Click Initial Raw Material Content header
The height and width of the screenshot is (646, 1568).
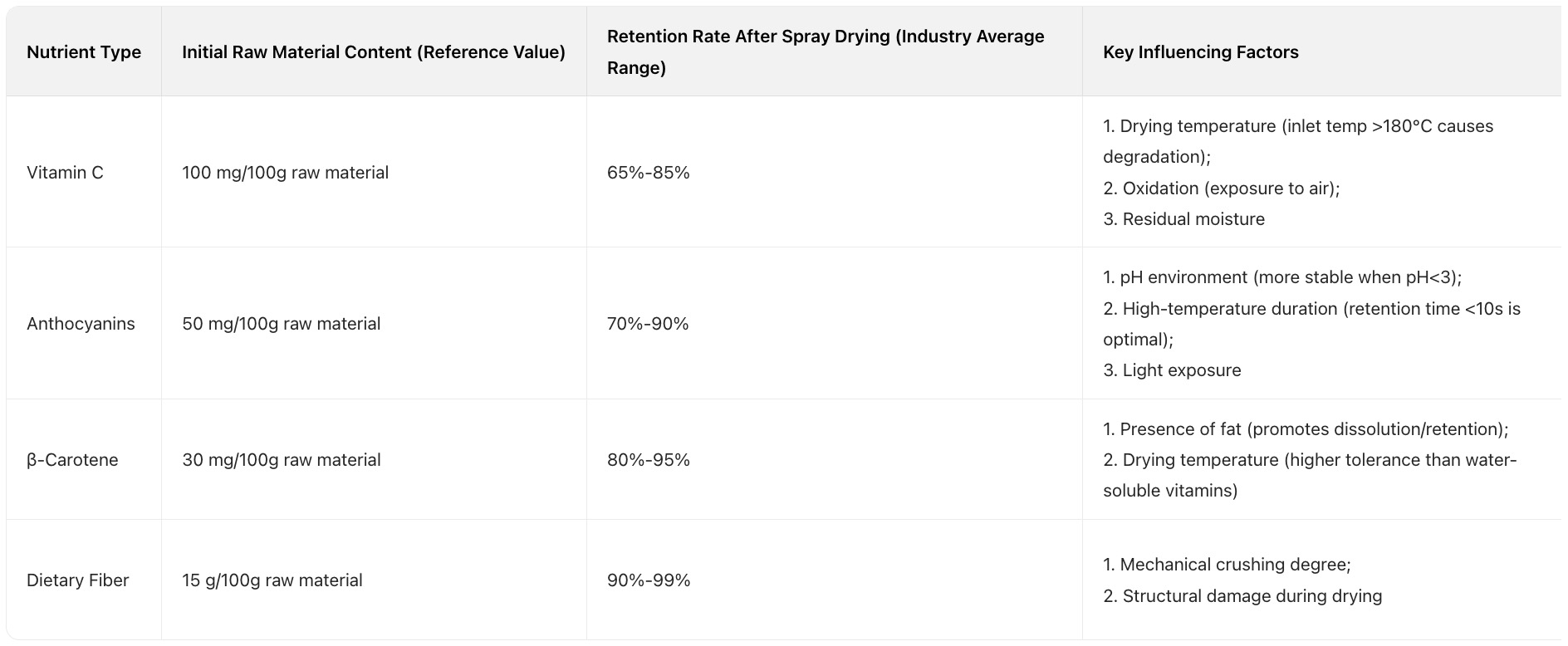[x=373, y=52]
